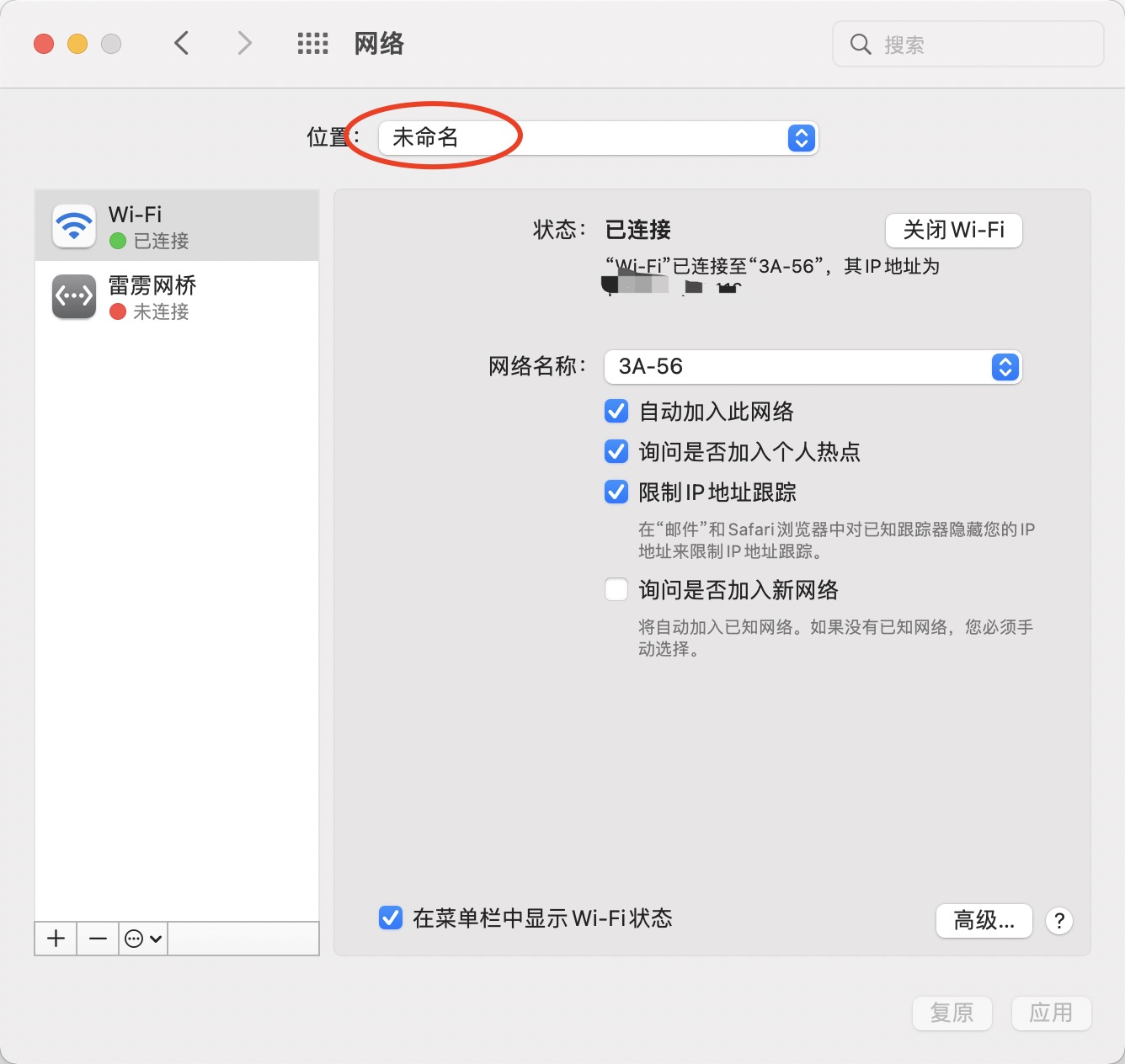Click the 应用 apply button
Screen dimensions: 1125x1064
1051,1013
